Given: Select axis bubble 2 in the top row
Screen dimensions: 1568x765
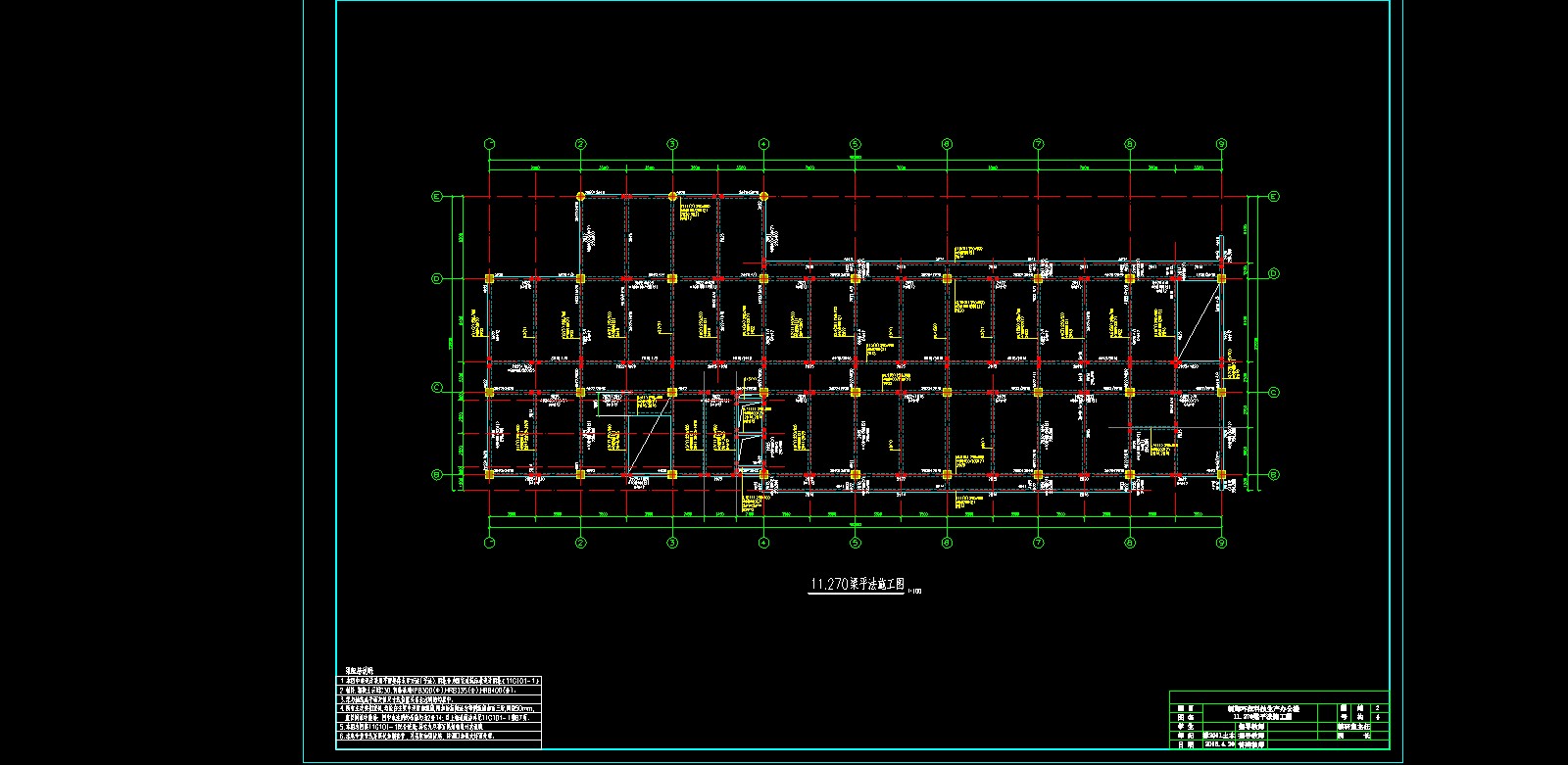Looking at the screenshot, I should pos(581,144).
